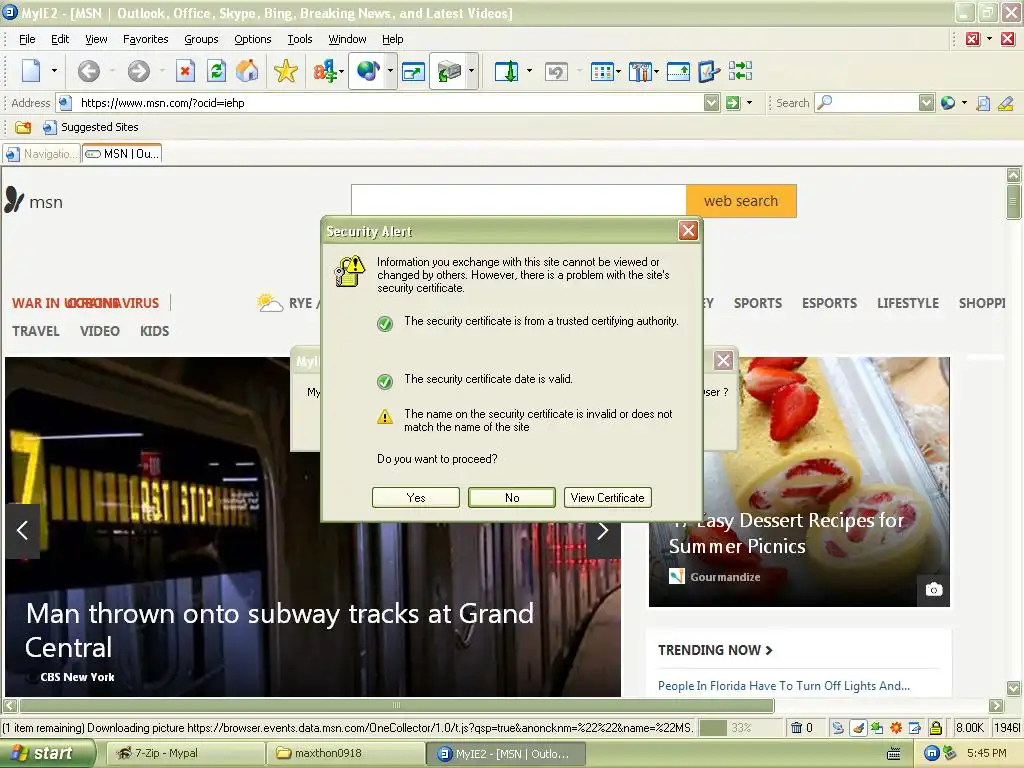Go forward with the Forward arrow button
Image resolution: width=1024 pixels, height=768 pixels.
(138, 71)
